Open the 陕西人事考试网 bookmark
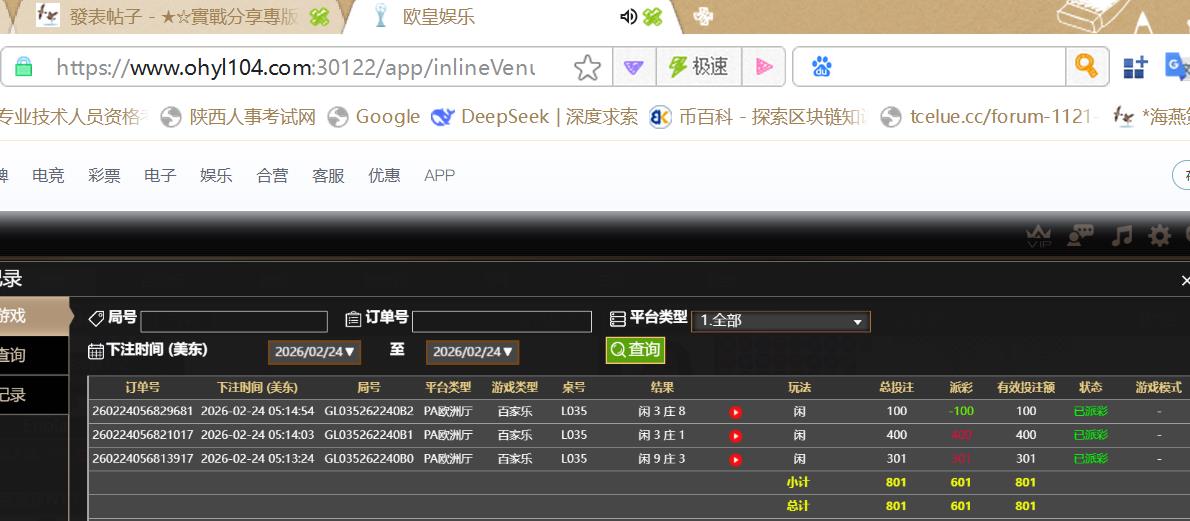This screenshot has width=1190, height=521. point(239,117)
